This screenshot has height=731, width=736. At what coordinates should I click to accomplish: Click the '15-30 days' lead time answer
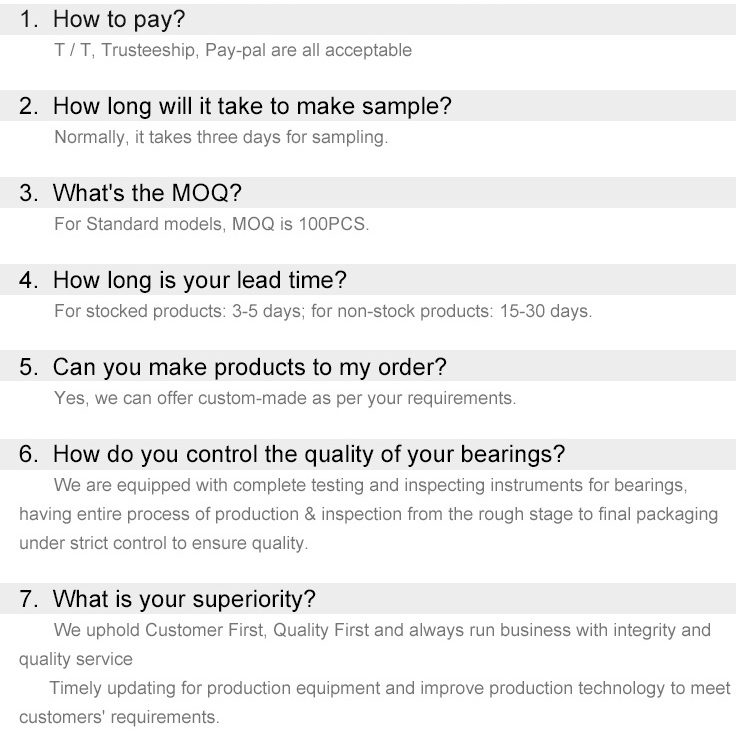[x=323, y=311]
